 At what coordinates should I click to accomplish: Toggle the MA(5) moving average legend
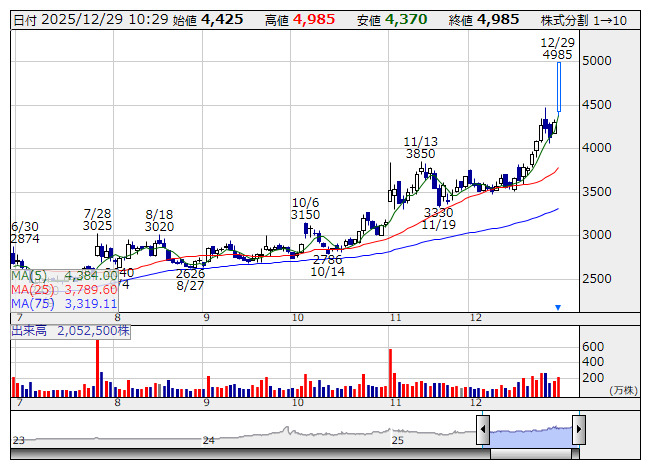click(64, 275)
